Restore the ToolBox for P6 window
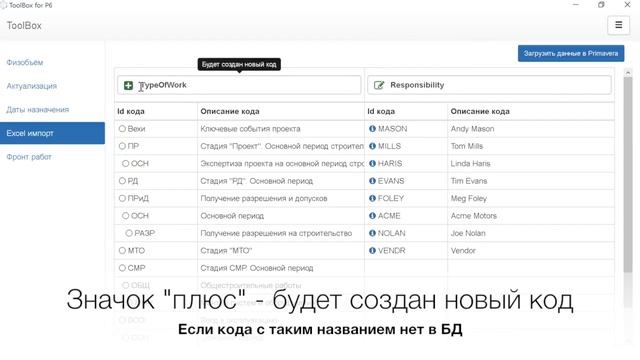 (601, 4)
